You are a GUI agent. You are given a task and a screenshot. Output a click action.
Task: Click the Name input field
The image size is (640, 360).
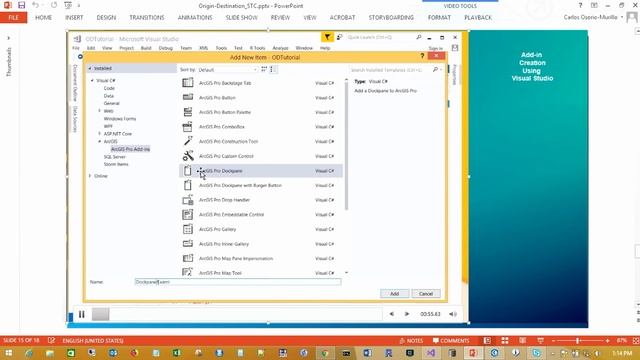pyautogui.click(x=238, y=282)
